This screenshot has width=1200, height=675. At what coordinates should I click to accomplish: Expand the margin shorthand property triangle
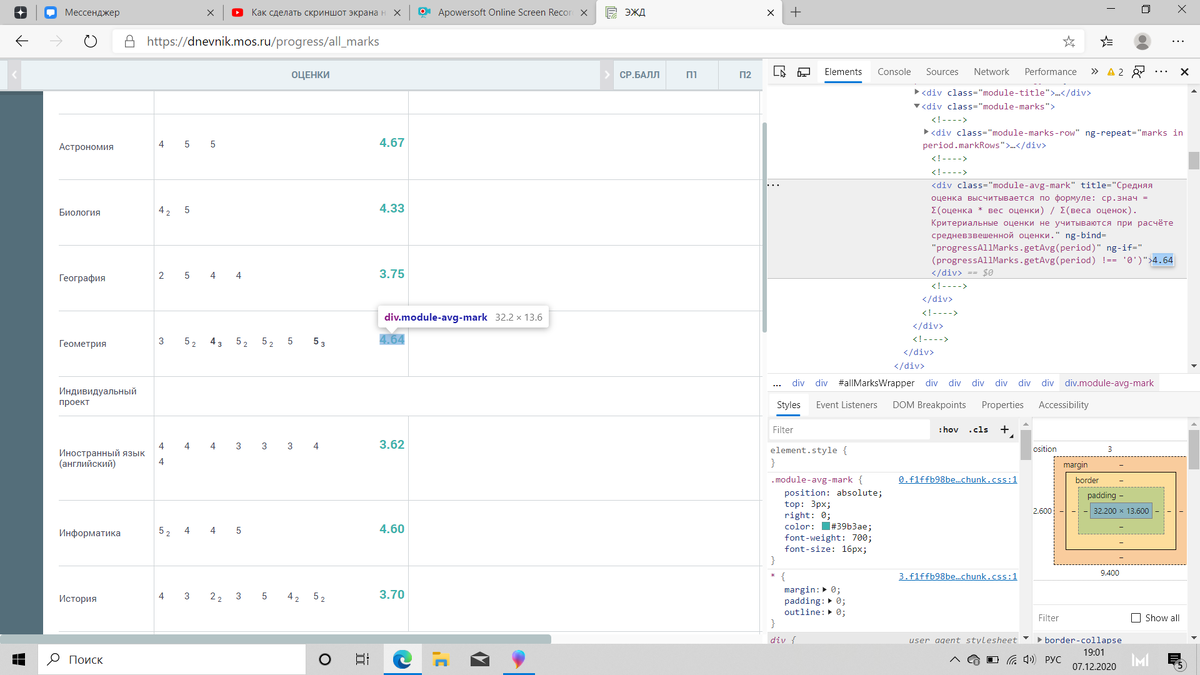click(824, 590)
